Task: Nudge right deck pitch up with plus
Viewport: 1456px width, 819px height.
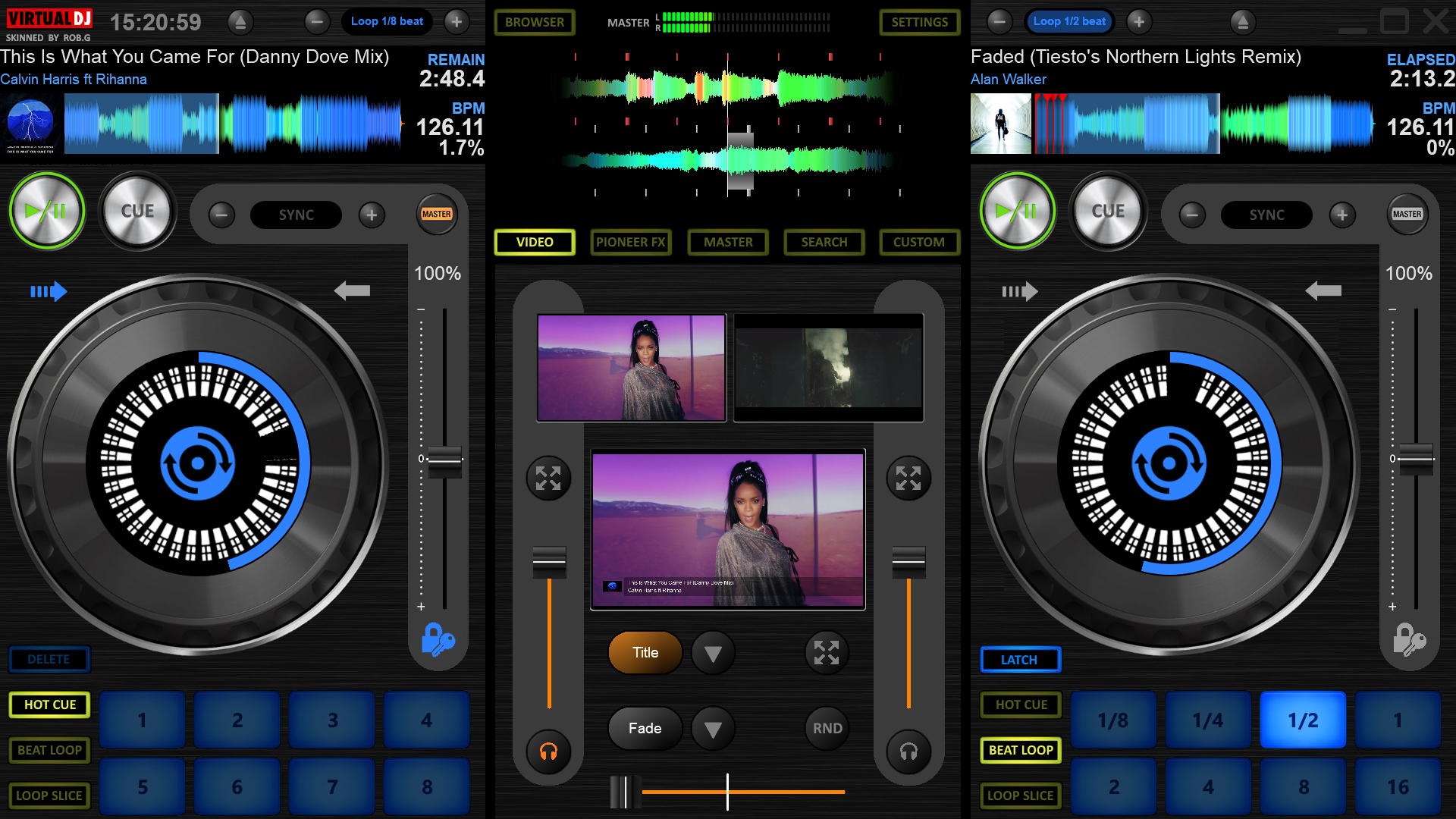Action: click(x=1342, y=215)
